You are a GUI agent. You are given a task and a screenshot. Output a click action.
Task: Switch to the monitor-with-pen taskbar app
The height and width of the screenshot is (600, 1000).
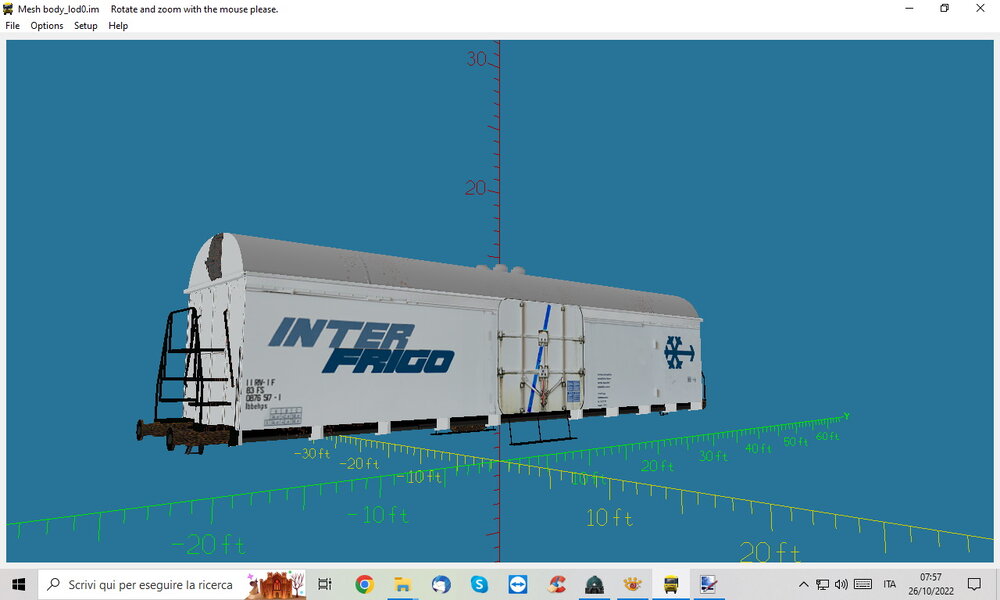709,584
